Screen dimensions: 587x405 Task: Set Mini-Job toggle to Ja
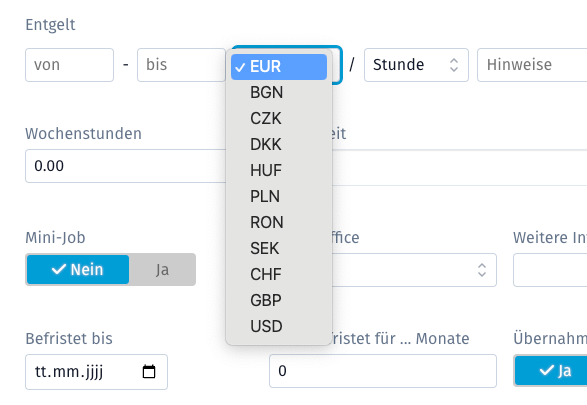pos(162,270)
